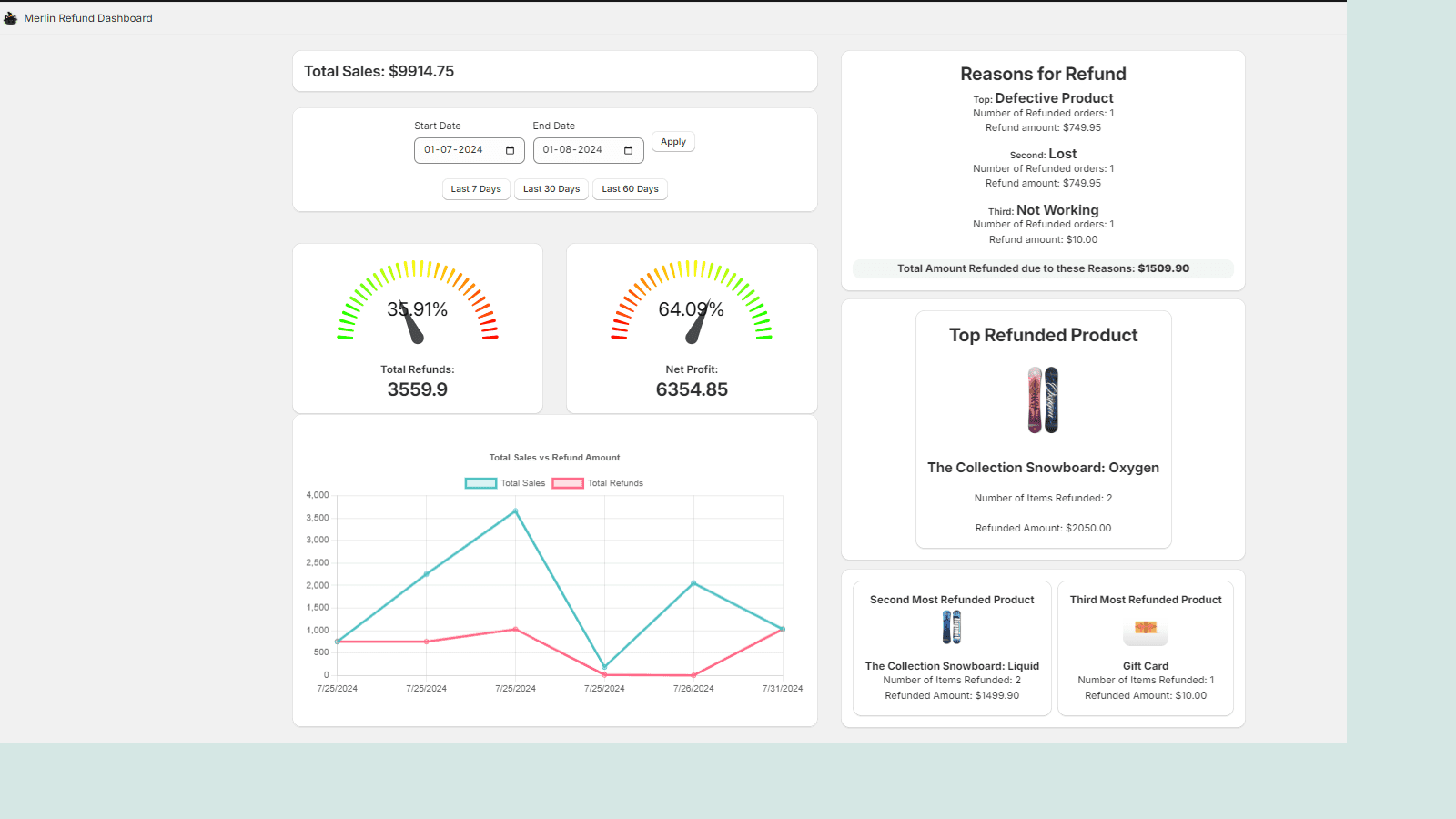Open the Top Refunded Product panel
Screen dimensions: 1456x819
[1043, 335]
